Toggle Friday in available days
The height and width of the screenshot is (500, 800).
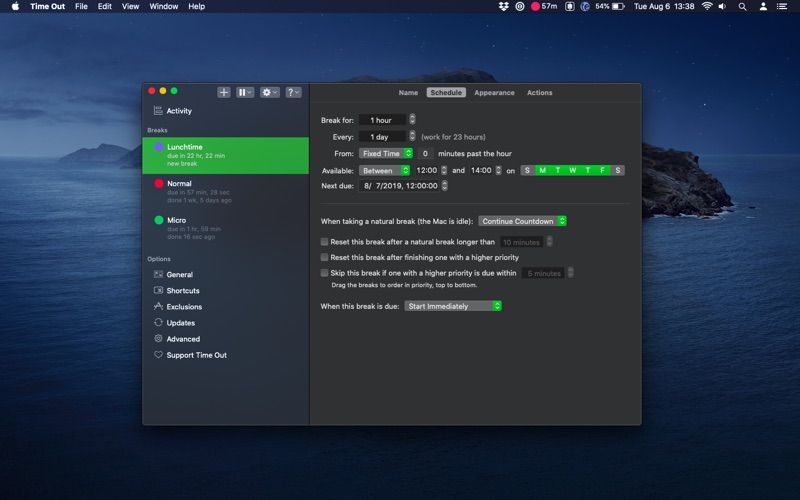click(603, 170)
